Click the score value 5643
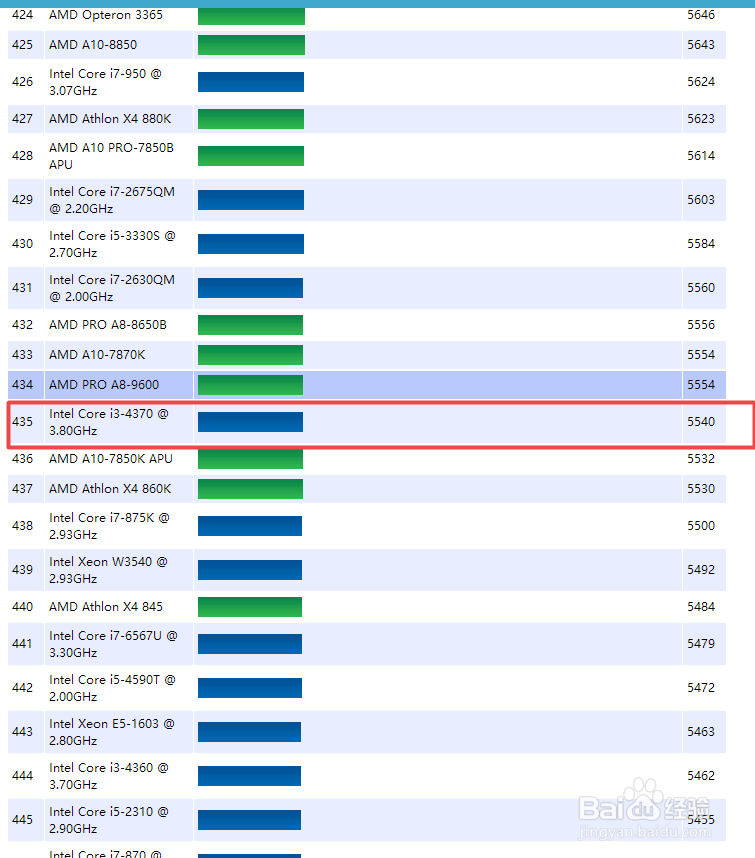This screenshot has height=858, width=755. [x=701, y=45]
